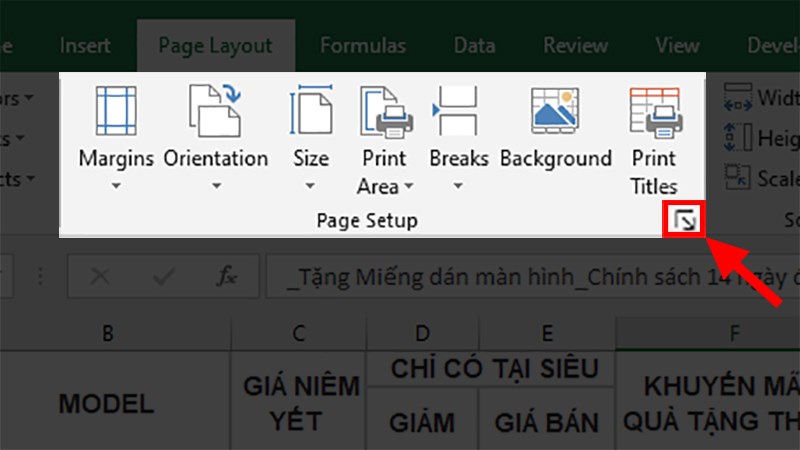This screenshot has width=800, height=450.
Task: Click the Size label
Action: coord(311,159)
